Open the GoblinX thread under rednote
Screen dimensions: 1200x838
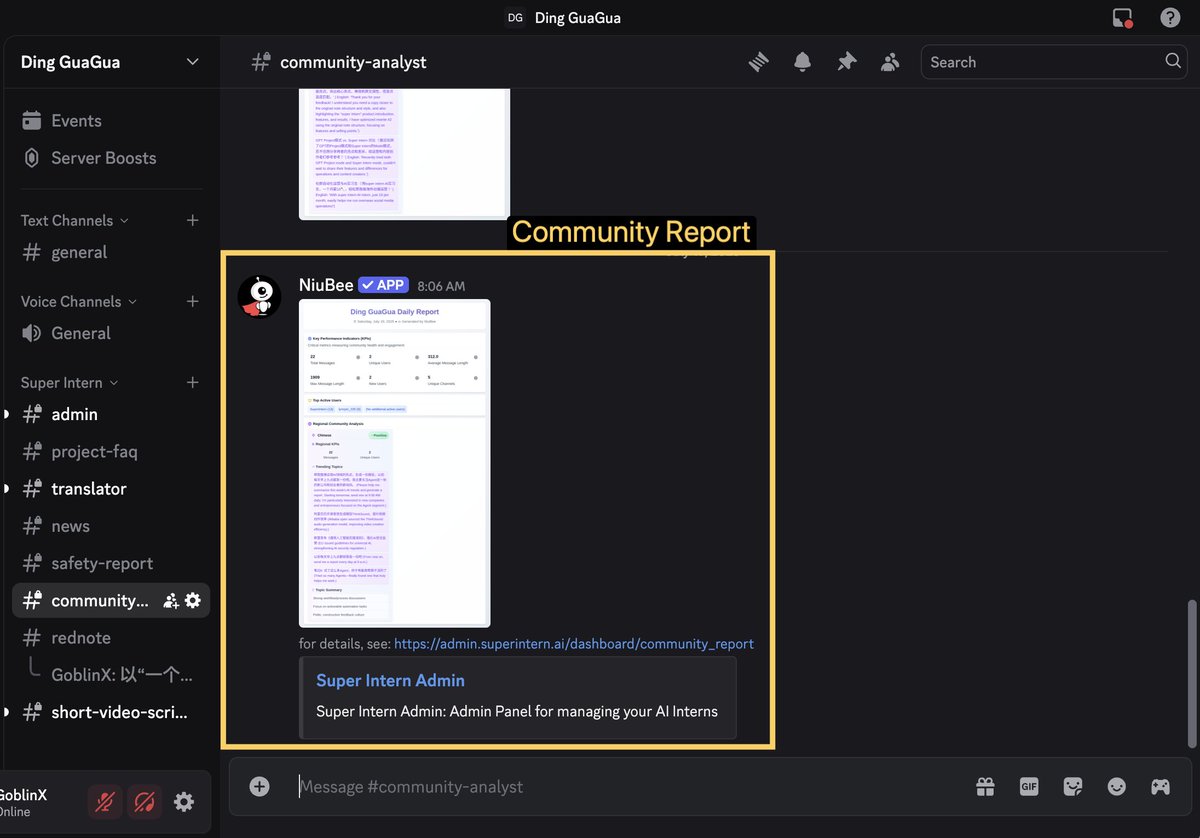(122, 674)
